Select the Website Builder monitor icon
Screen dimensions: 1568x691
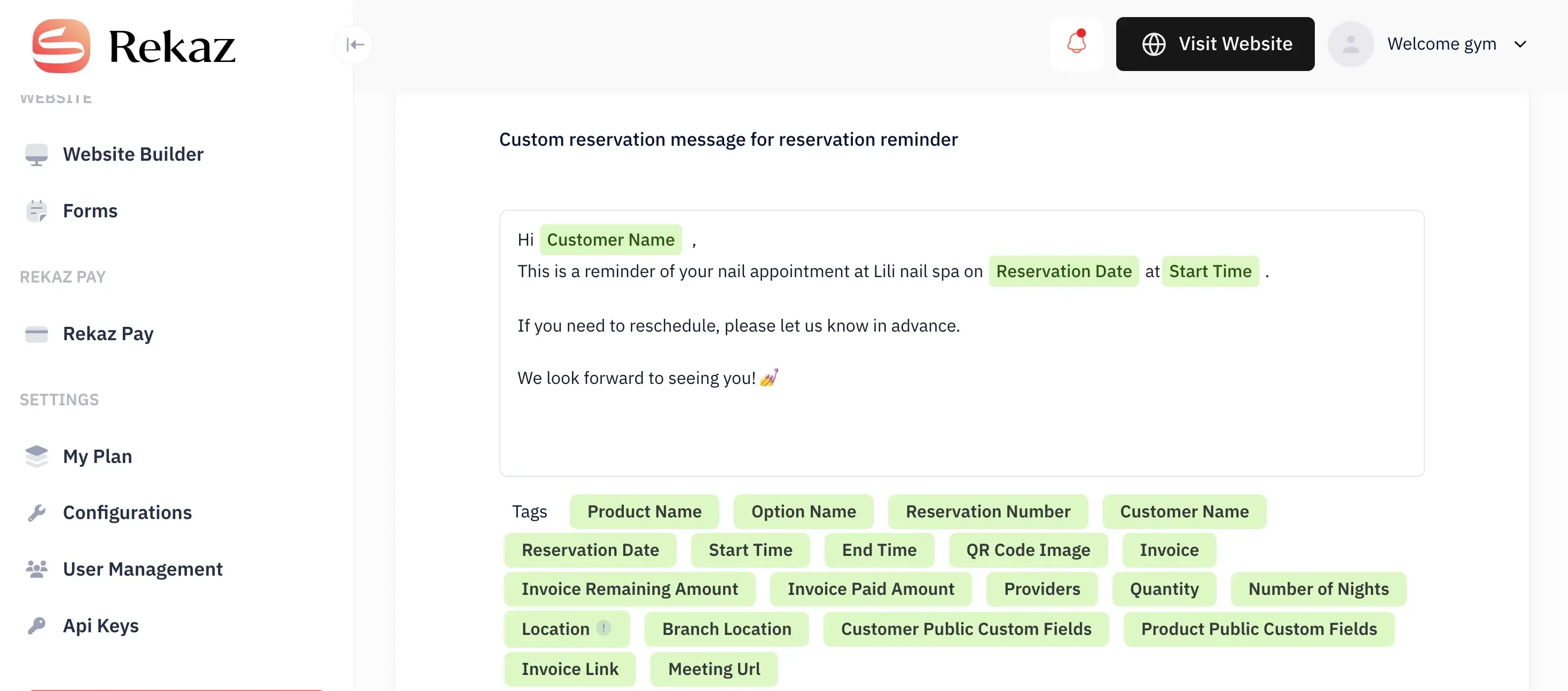[36, 154]
